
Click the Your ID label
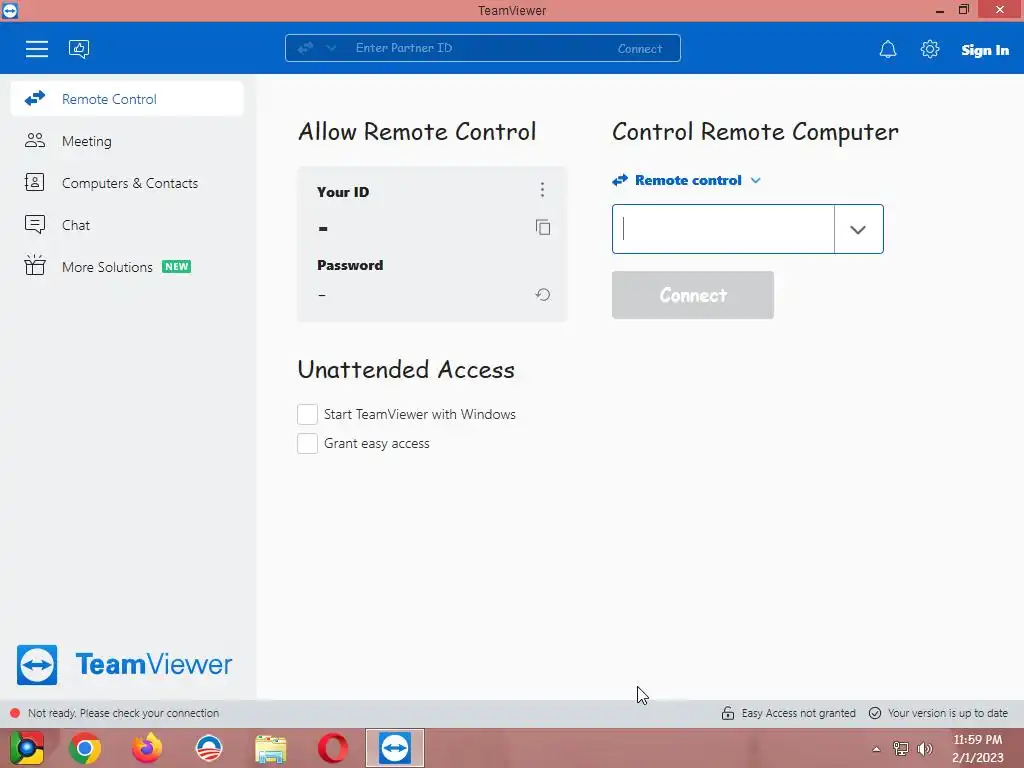point(343,192)
